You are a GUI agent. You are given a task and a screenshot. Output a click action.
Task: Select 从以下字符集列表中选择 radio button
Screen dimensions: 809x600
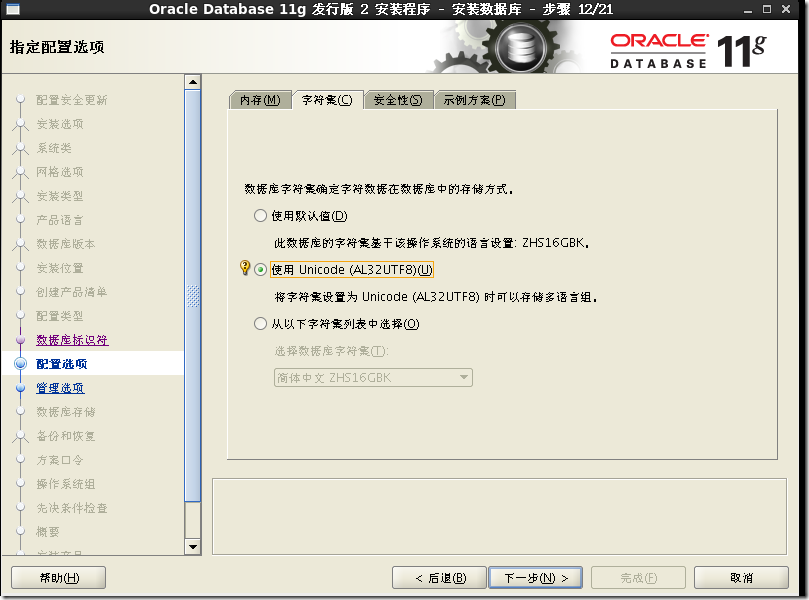coord(261,324)
